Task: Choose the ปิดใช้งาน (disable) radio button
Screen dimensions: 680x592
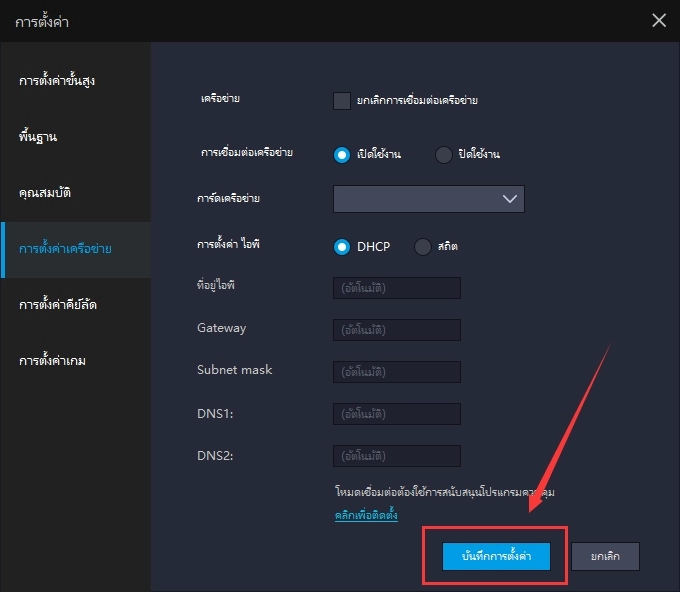Action: pos(444,154)
